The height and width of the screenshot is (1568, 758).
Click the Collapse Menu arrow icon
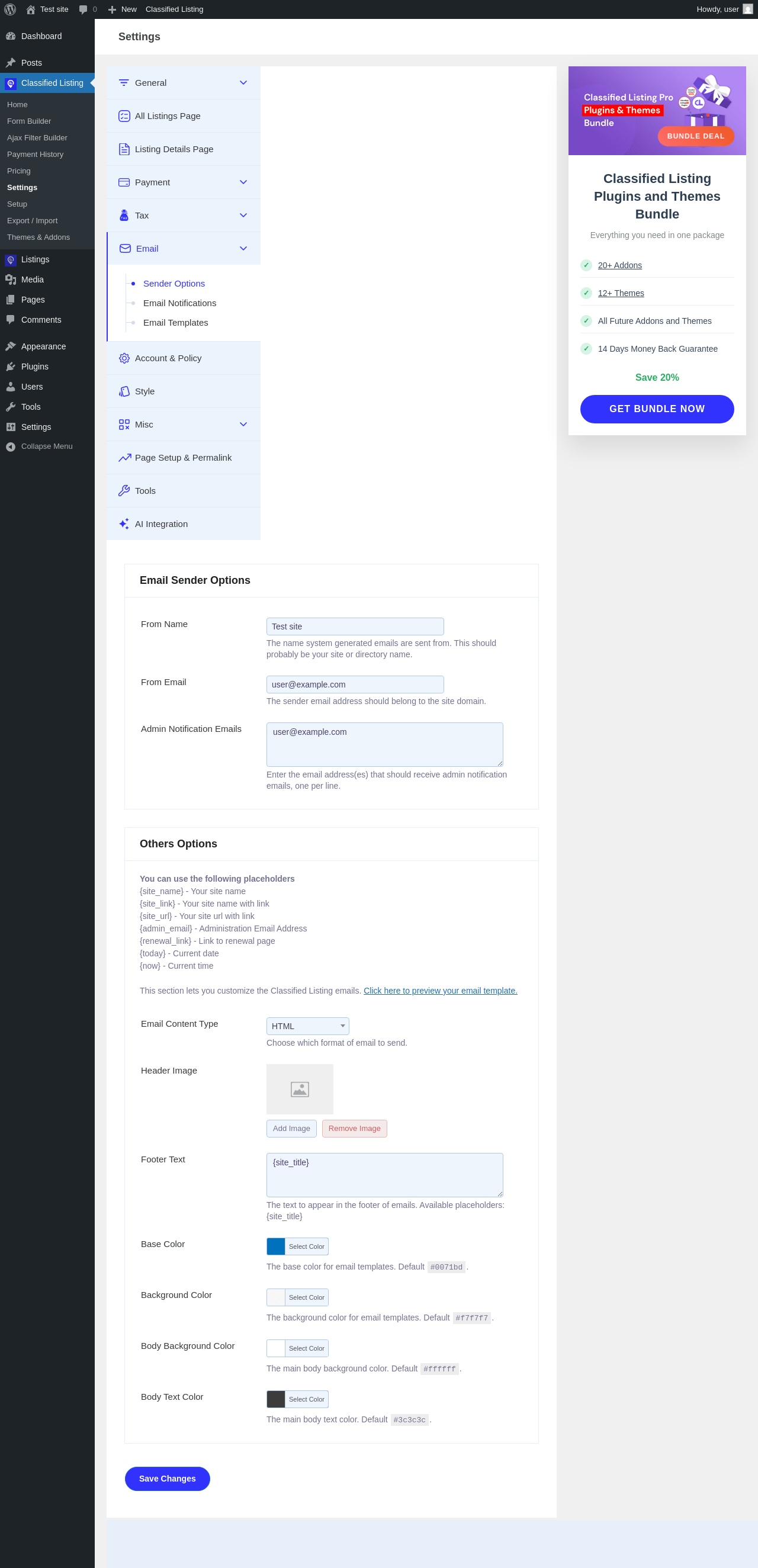pos(10,447)
